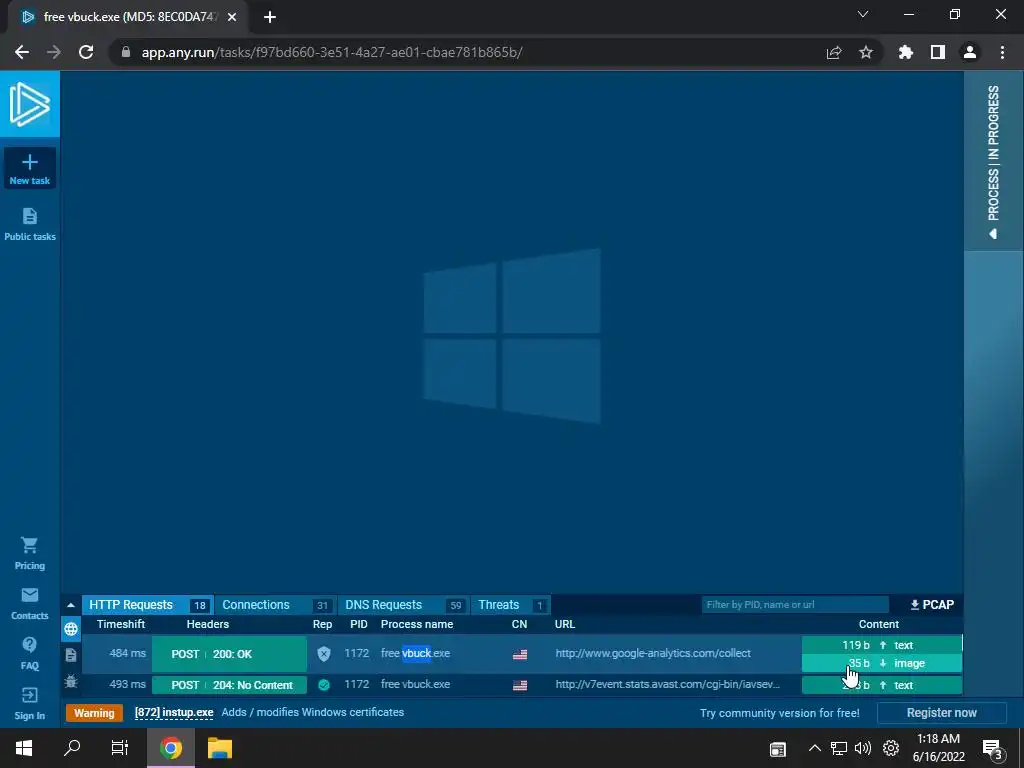This screenshot has width=1024, height=768.
Task: Select the debug bug panel icon
Action: click(x=71, y=682)
